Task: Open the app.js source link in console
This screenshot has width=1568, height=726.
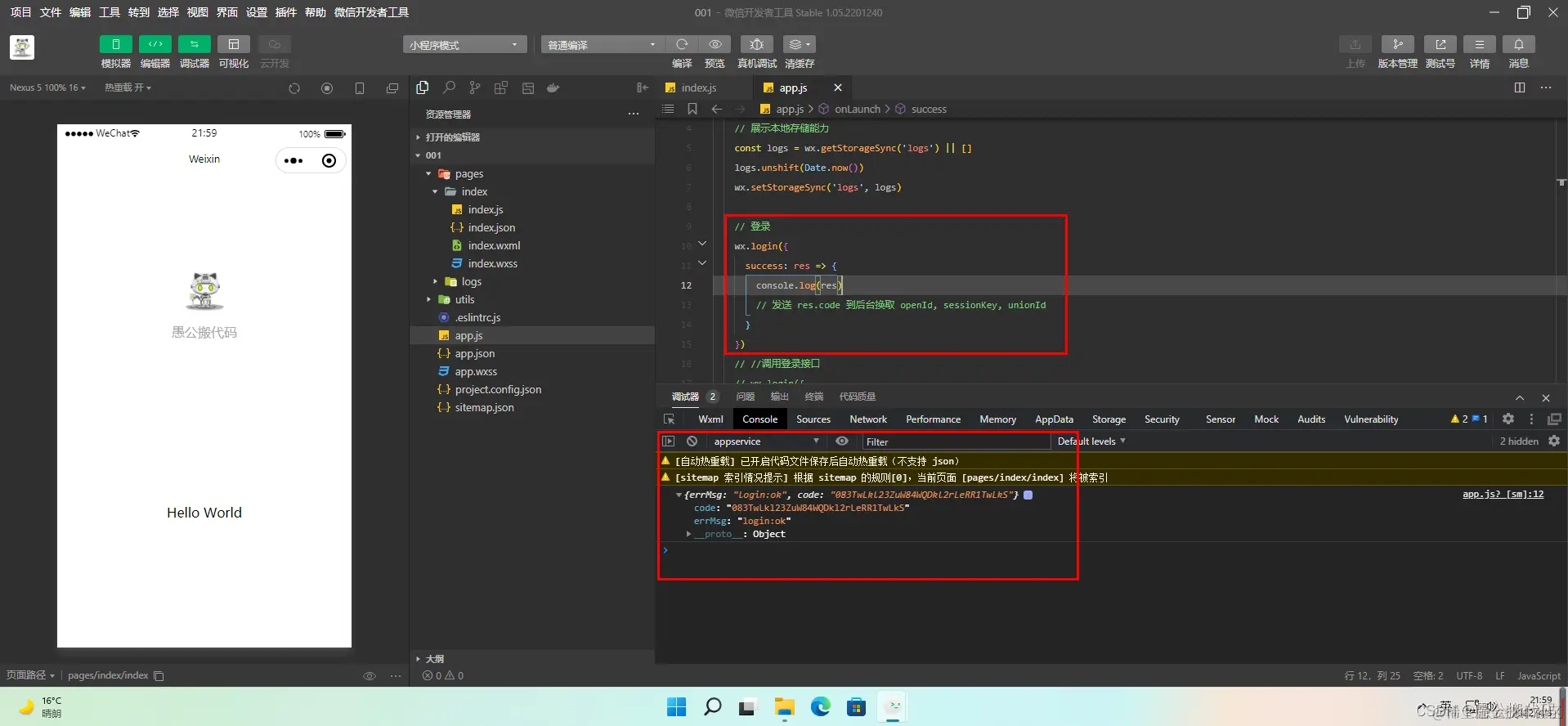Action: coord(1503,495)
